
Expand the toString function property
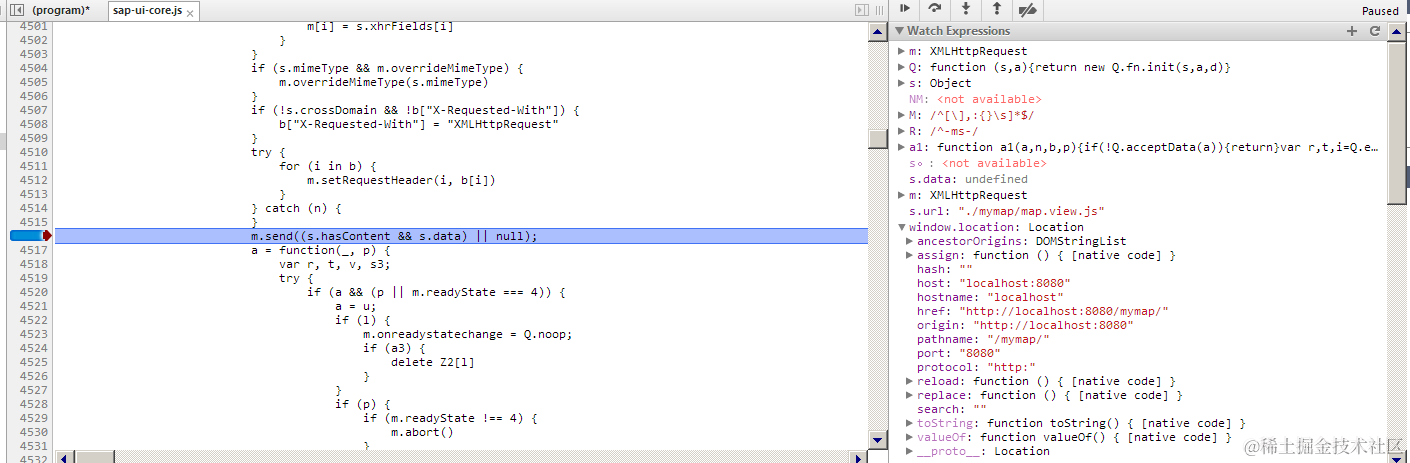[x=909, y=423]
